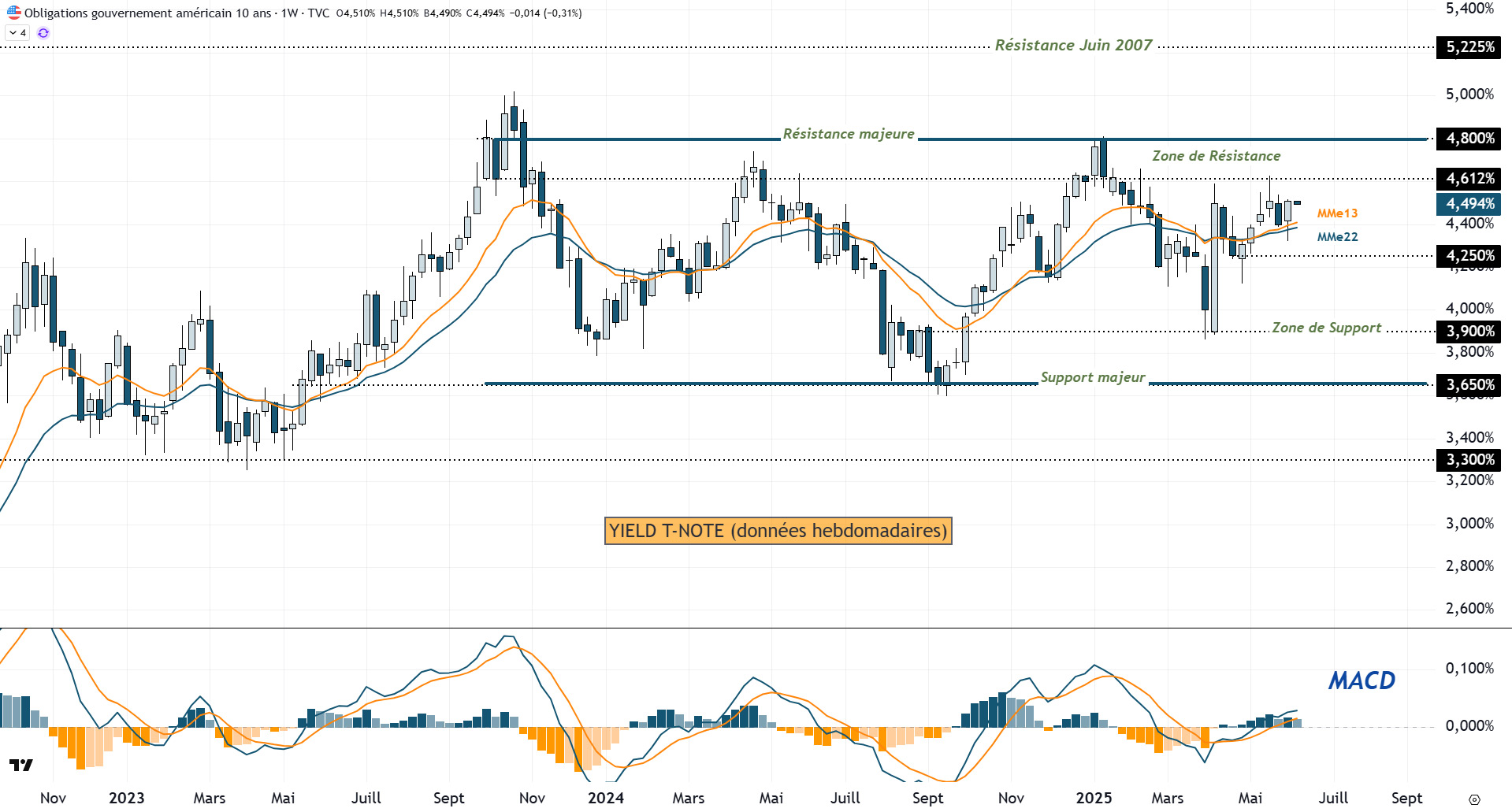
Task: Select the YIELD T-NOTE text box
Action: 778,531
